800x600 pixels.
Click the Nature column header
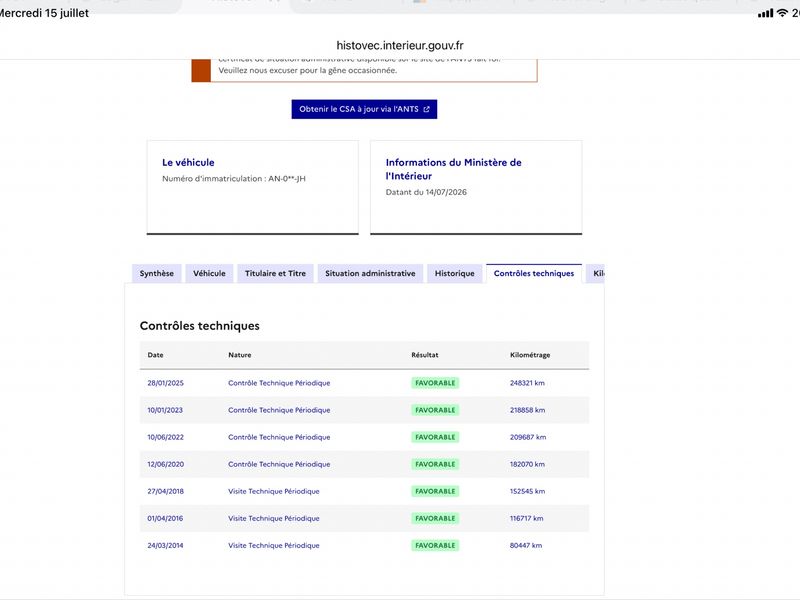[240, 355]
